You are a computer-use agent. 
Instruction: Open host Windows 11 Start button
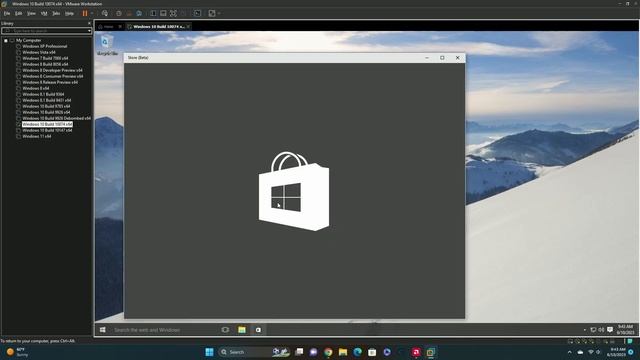[209, 352]
